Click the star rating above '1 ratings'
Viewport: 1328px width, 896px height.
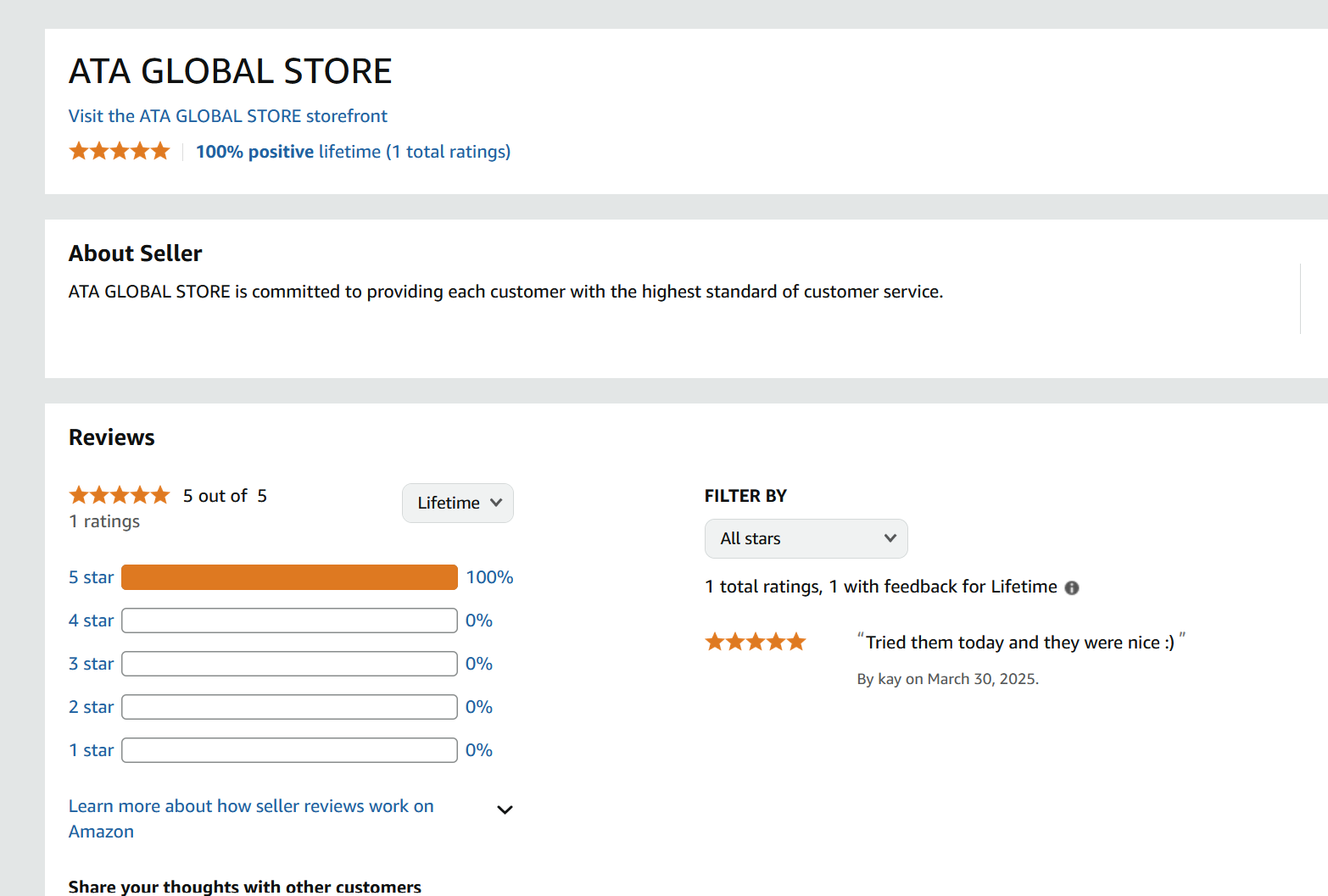click(x=120, y=495)
